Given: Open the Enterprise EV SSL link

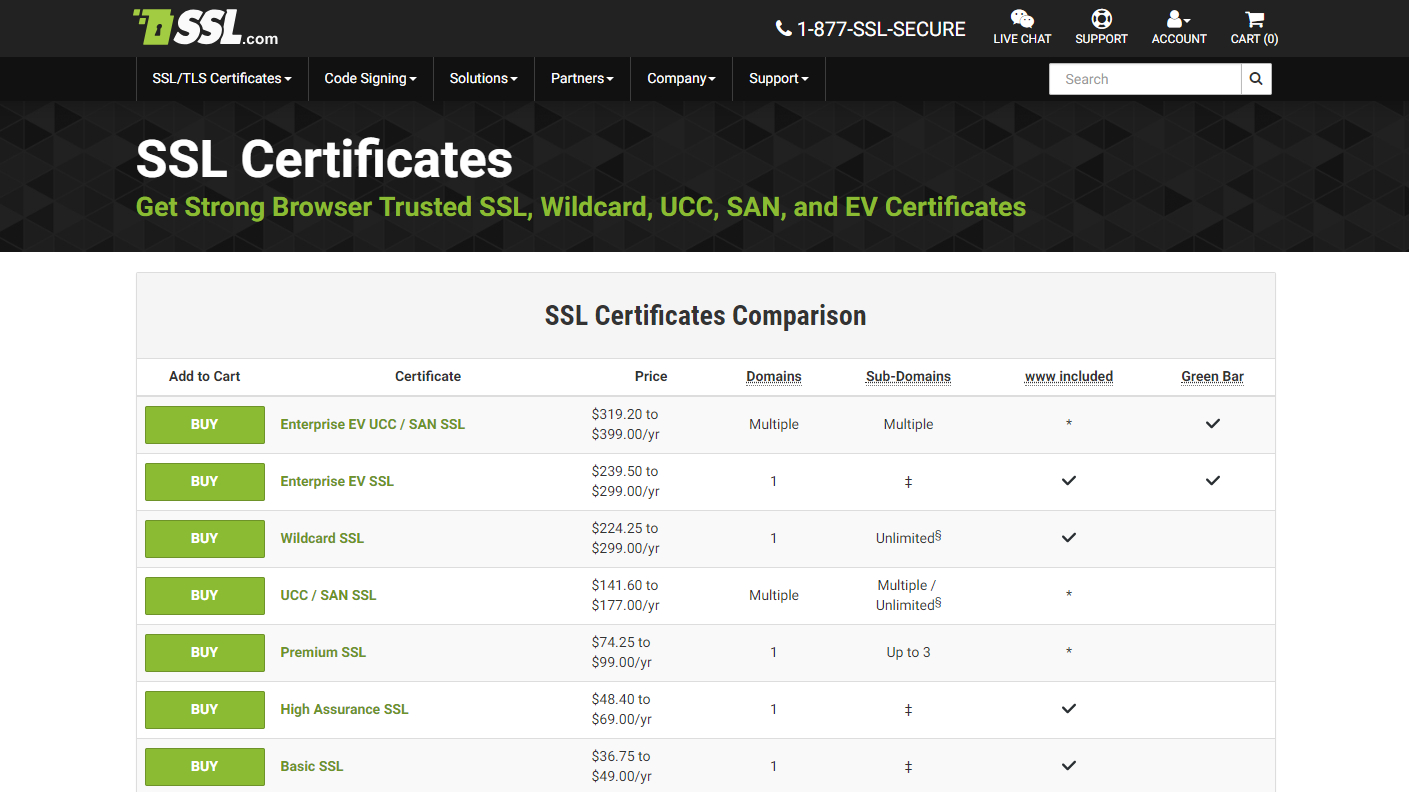Looking at the screenshot, I should coord(337,481).
